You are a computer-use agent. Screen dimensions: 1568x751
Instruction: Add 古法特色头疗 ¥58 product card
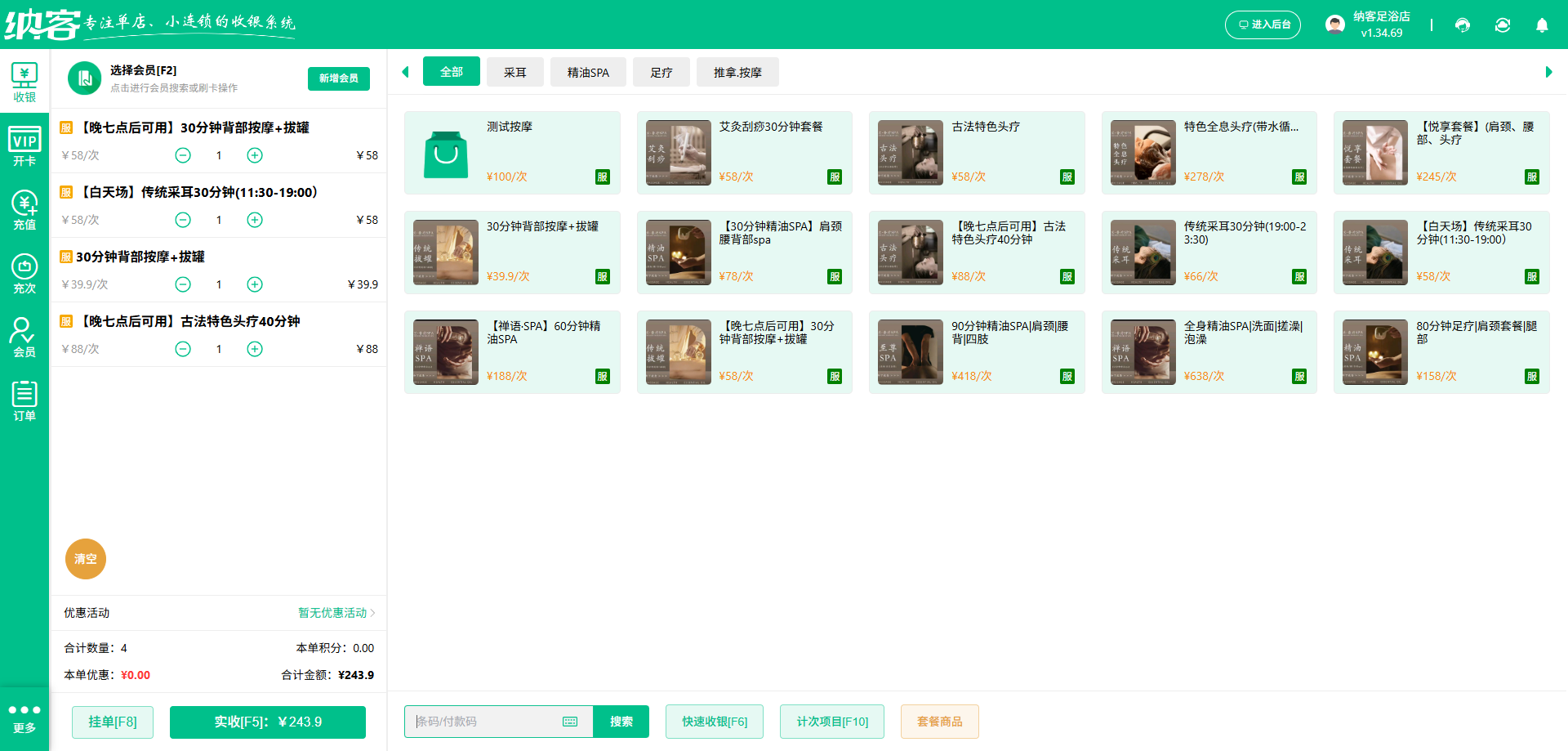(x=977, y=153)
